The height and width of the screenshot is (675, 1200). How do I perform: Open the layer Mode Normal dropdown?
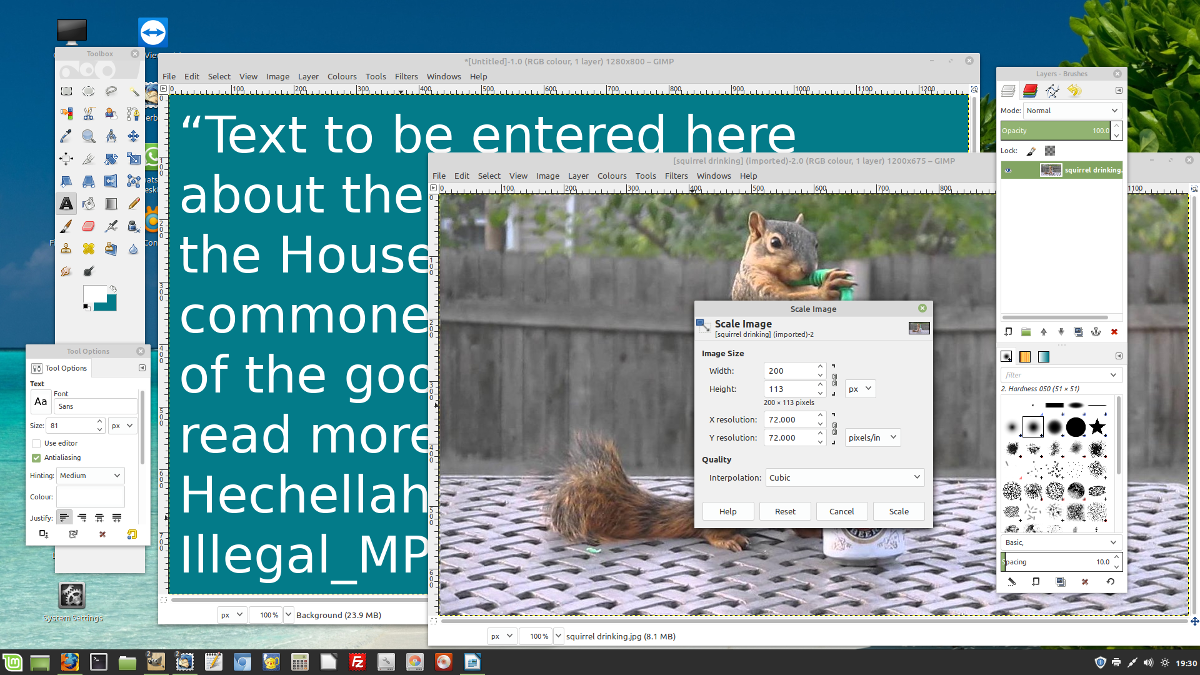[x=1073, y=110]
